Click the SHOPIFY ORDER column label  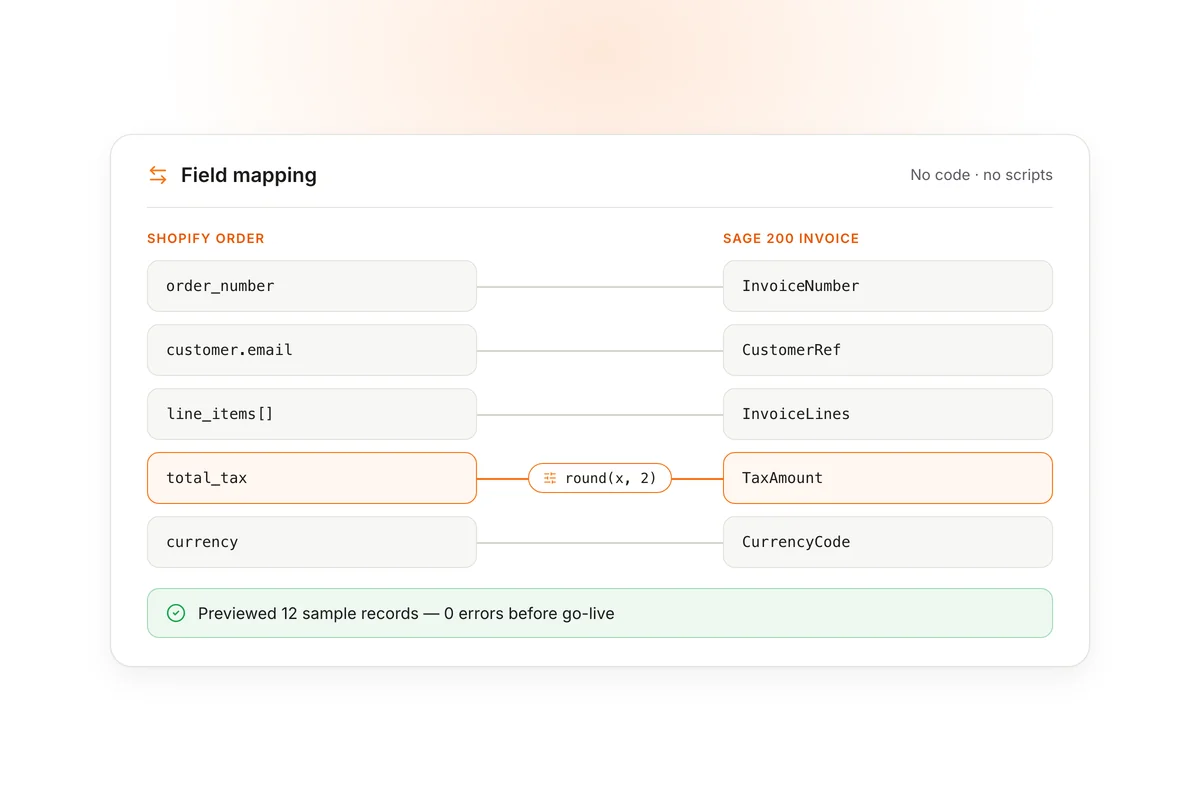tap(206, 239)
